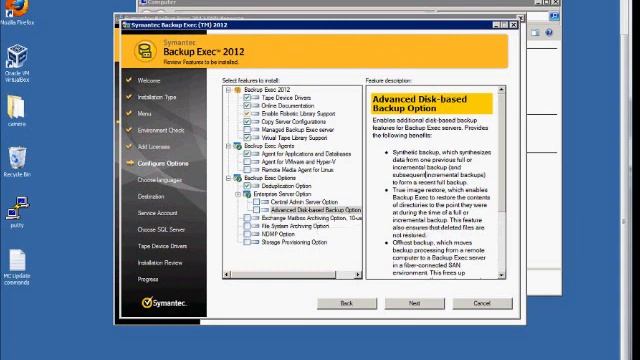The height and width of the screenshot is (360, 640).
Task: Click the Next button
Action: pyautogui.click(x=414, y=303)
